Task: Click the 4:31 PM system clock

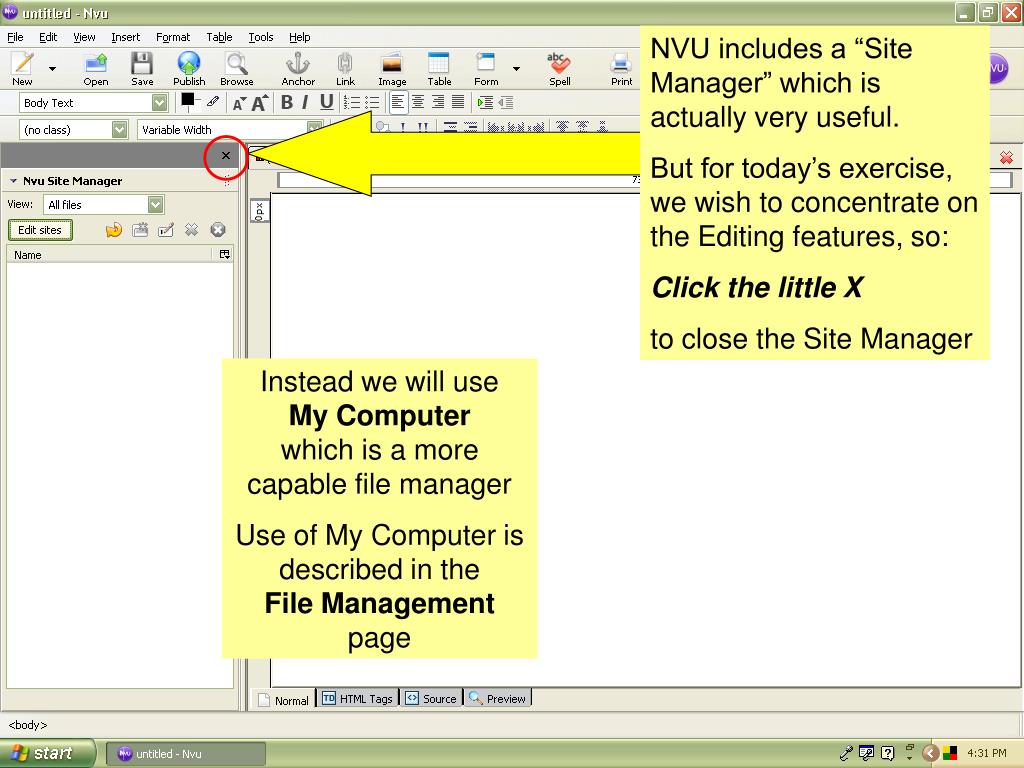Action: tap(986, 753)
